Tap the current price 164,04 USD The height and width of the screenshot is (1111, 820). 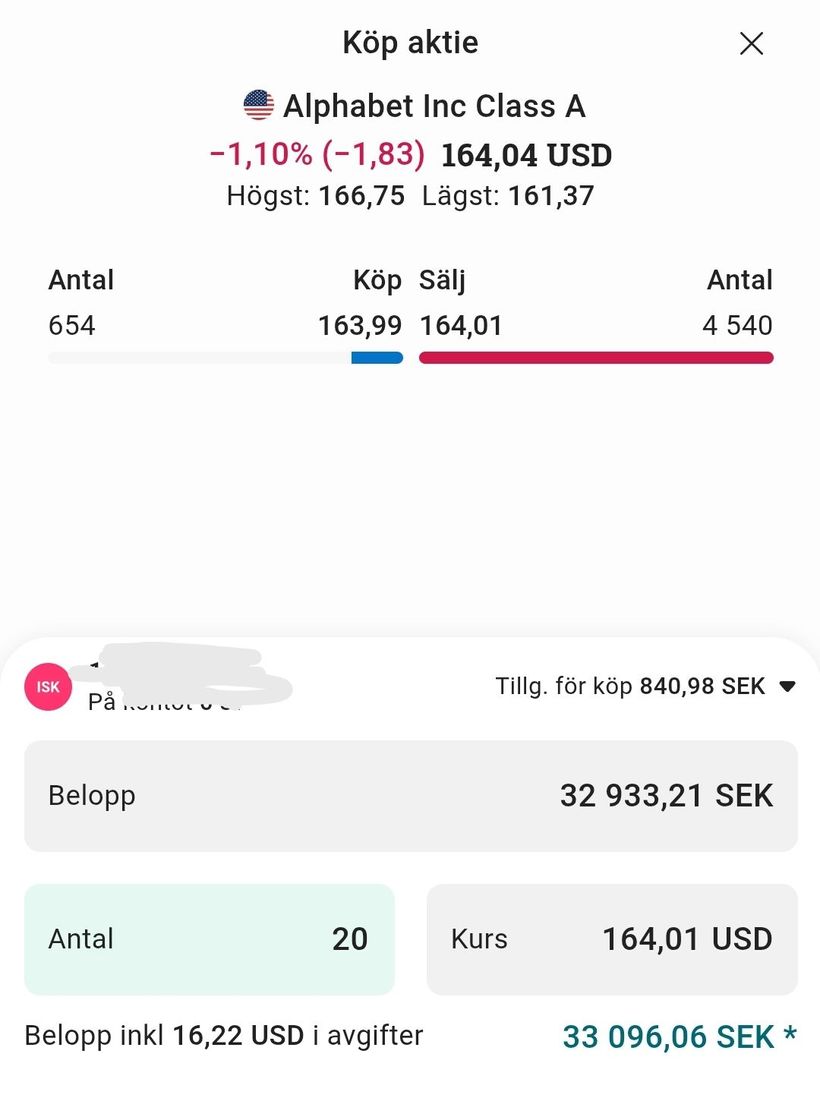[526, 156]
